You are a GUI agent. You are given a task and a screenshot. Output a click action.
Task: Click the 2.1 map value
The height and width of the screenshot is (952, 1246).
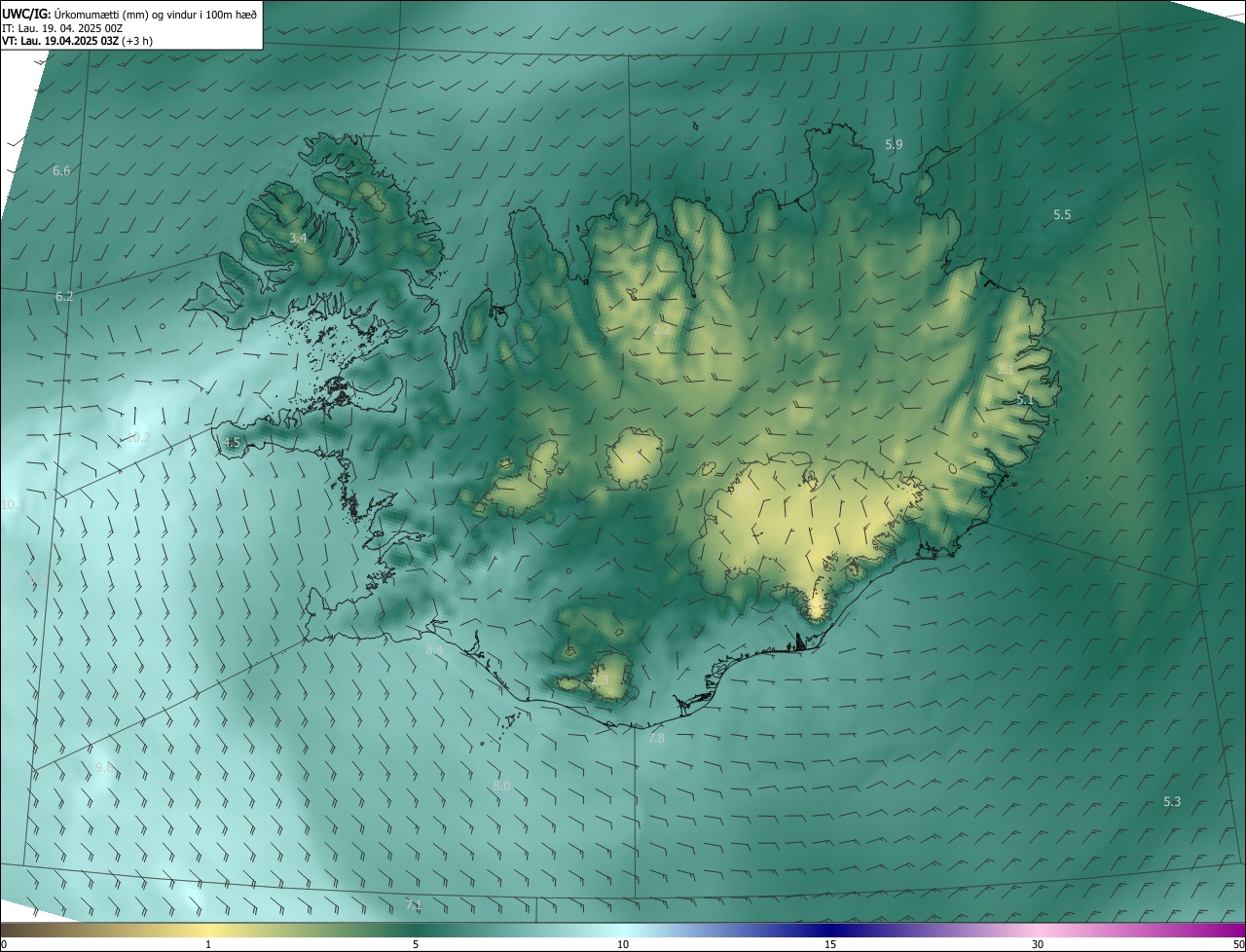pyautogui.click(x=1006, y=369)
